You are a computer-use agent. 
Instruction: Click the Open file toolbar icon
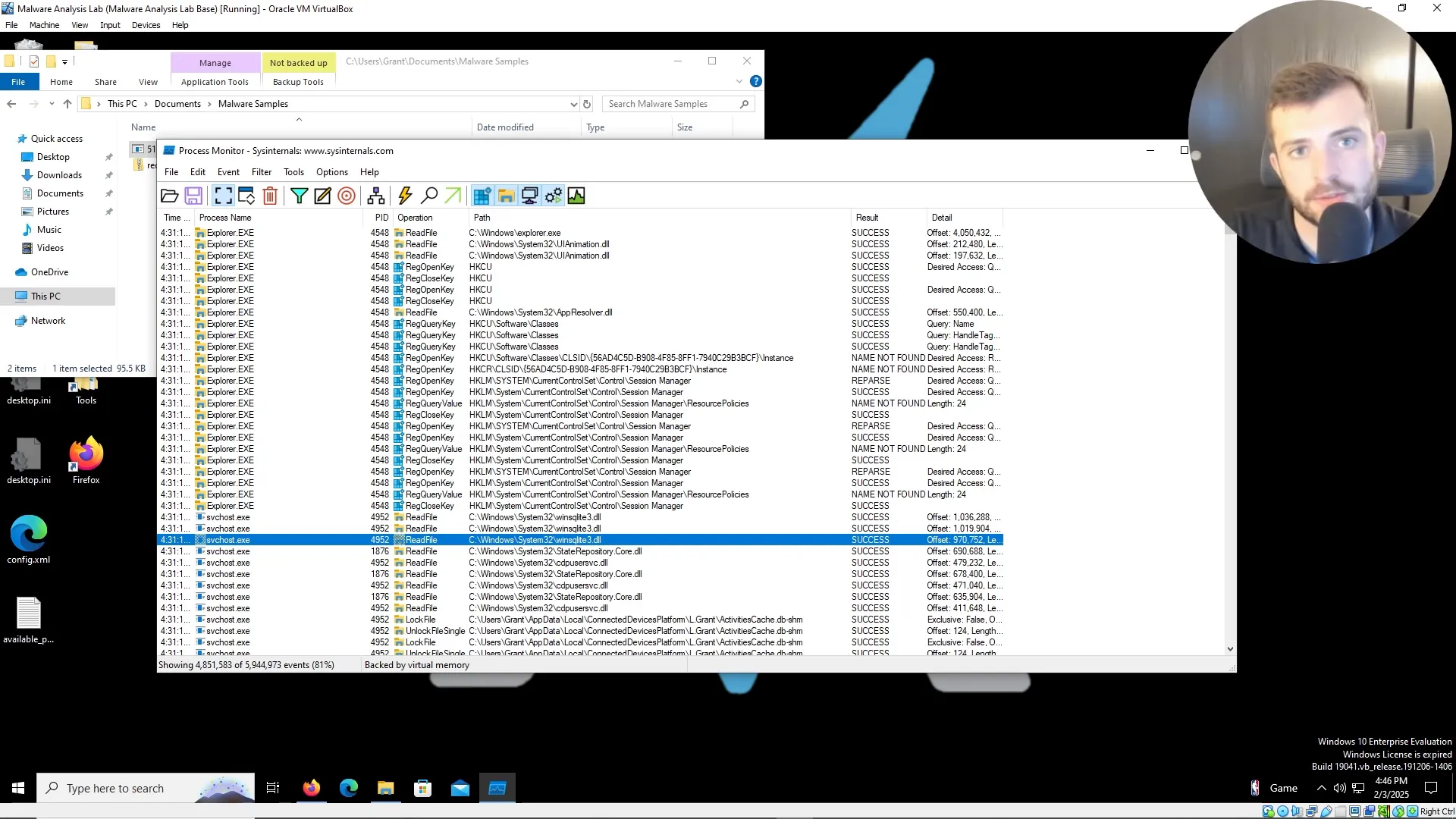169,196
